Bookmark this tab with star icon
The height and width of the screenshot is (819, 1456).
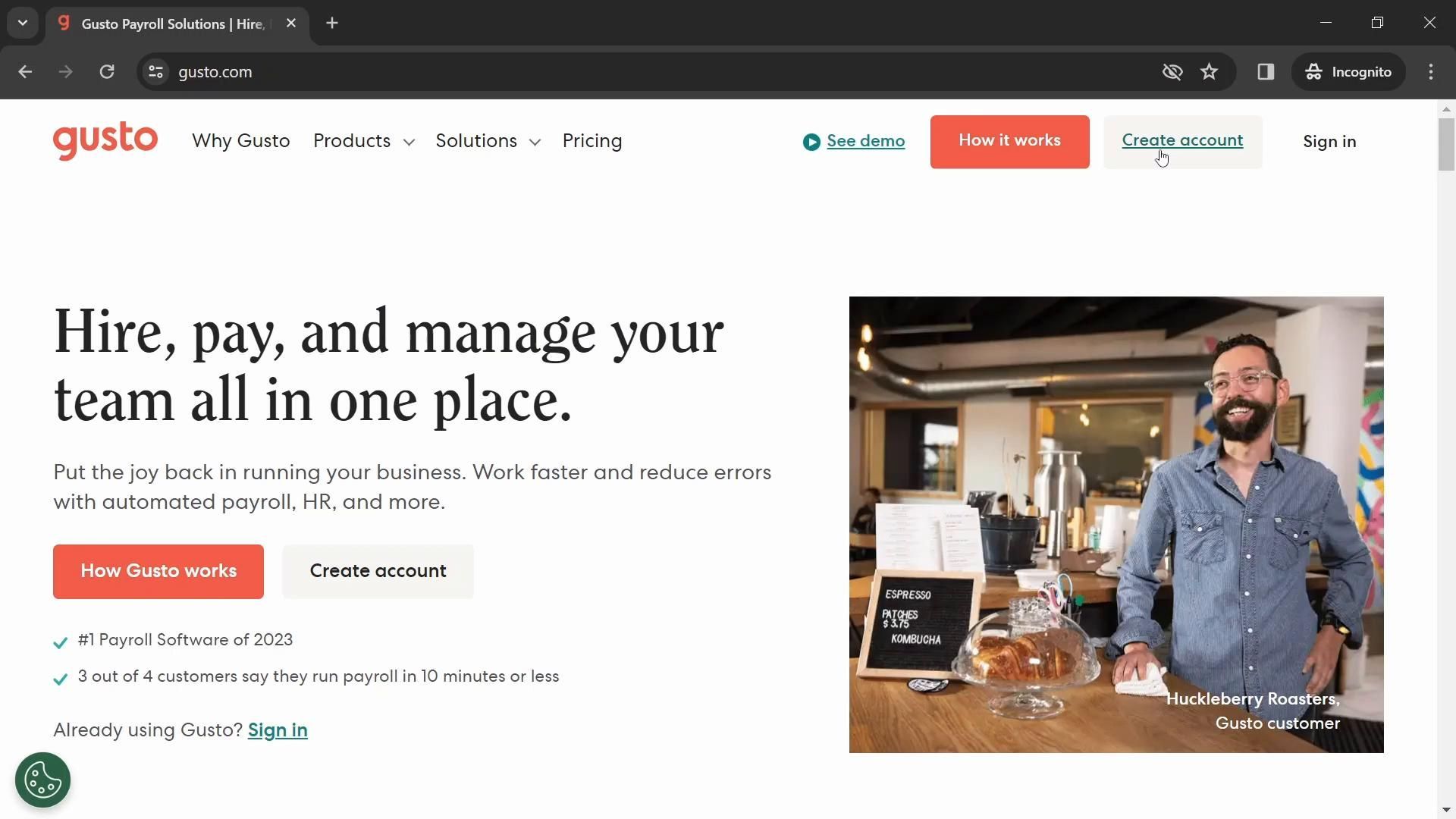click(x=1209, y=72)
